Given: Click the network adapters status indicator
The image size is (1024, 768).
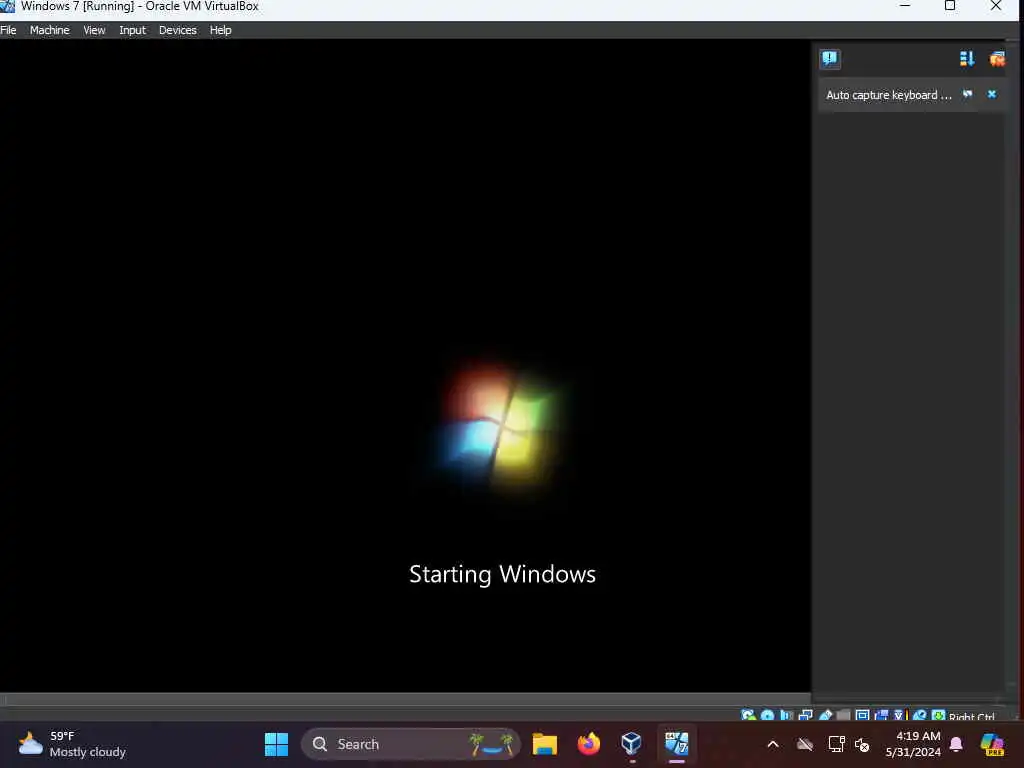Looking at the screenshot, I should pyautogui.click(x=806, y=716).
